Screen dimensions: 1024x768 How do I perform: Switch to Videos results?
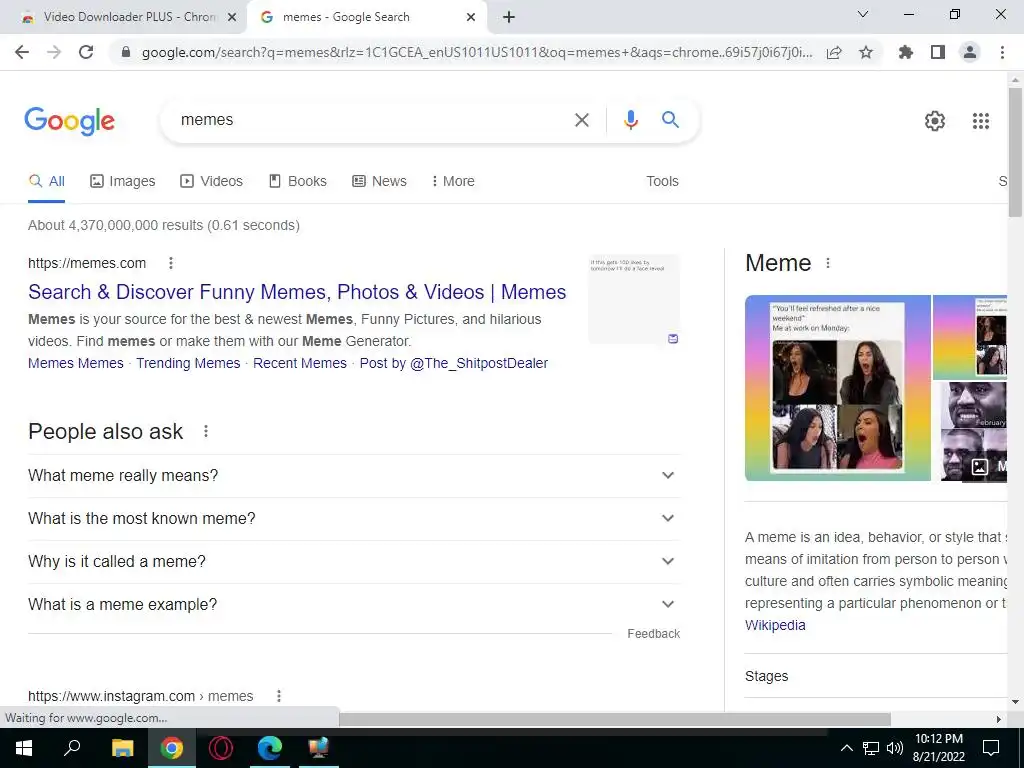tap(211, 182)
